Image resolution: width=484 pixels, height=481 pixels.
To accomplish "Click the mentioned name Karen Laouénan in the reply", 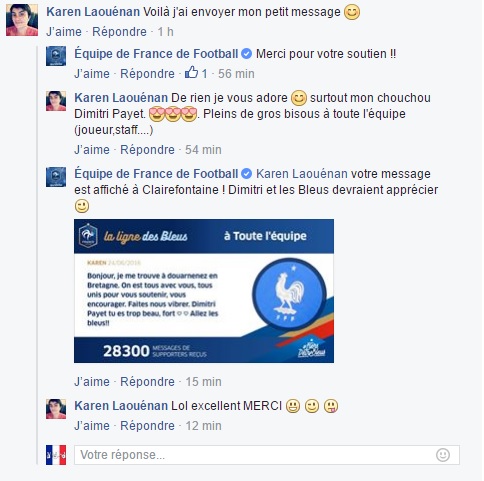I will 302,174.
